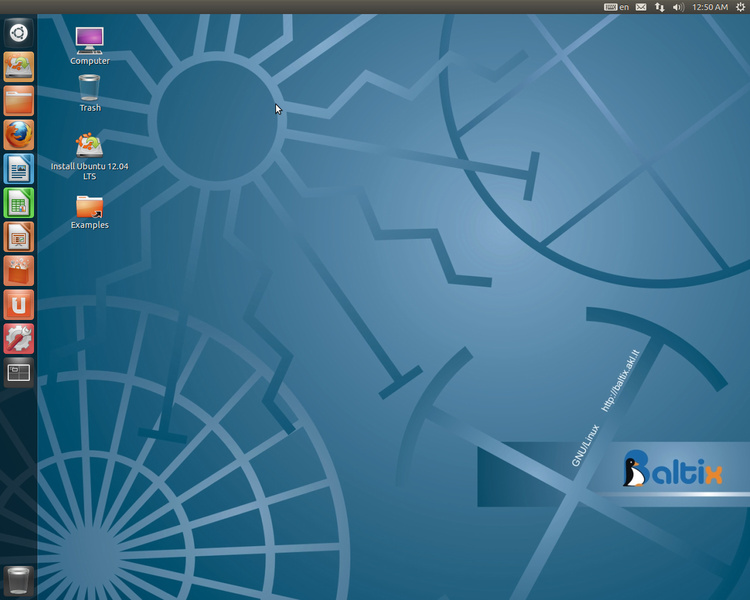This screenshot has width=750, height=600.
Task: Open LibreOffice Calc from the launcher
Action: tap(19, 203)
